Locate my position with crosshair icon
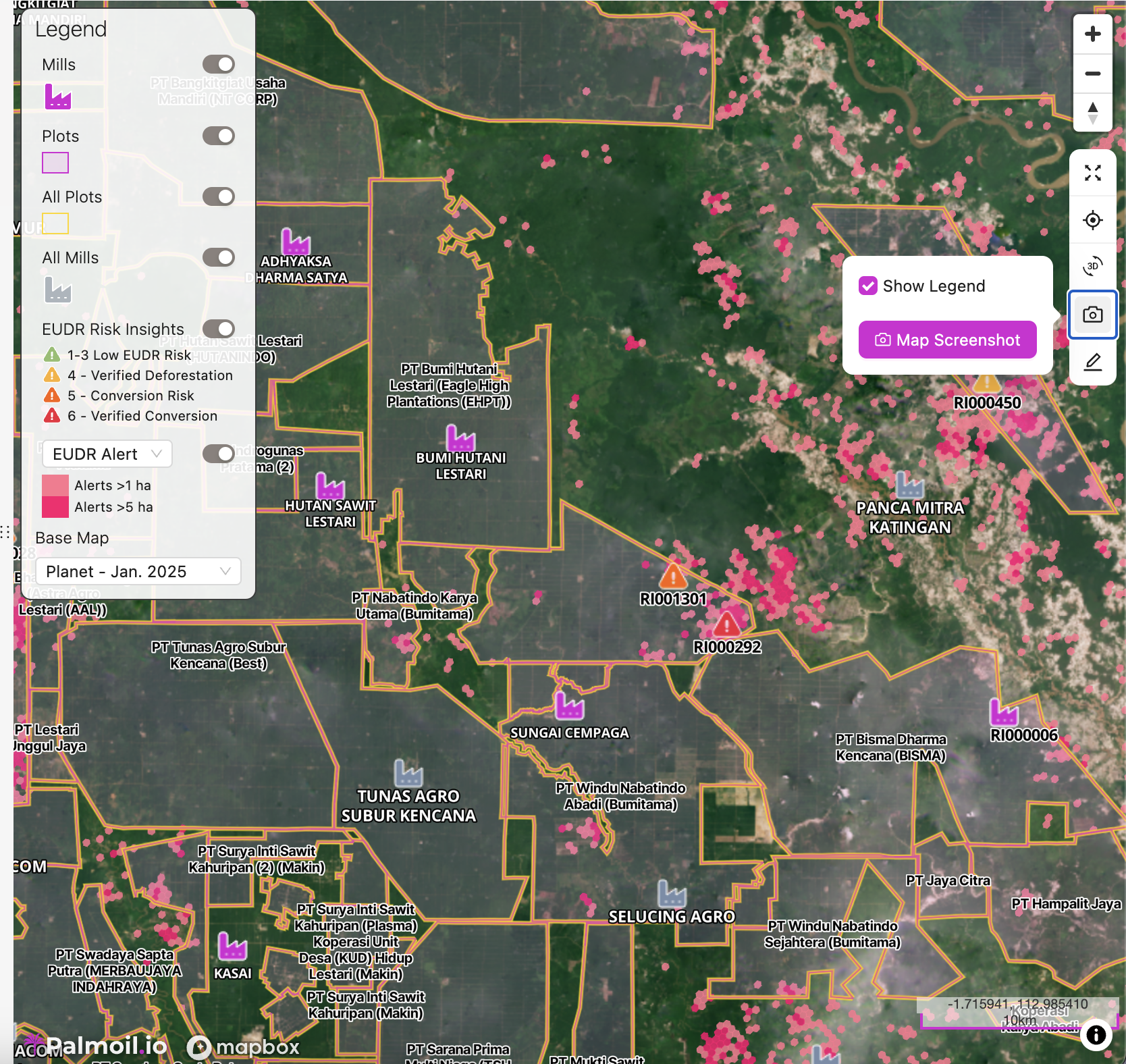The width and height of the screenshot is (1126, 1064). tap(1092, 220)
